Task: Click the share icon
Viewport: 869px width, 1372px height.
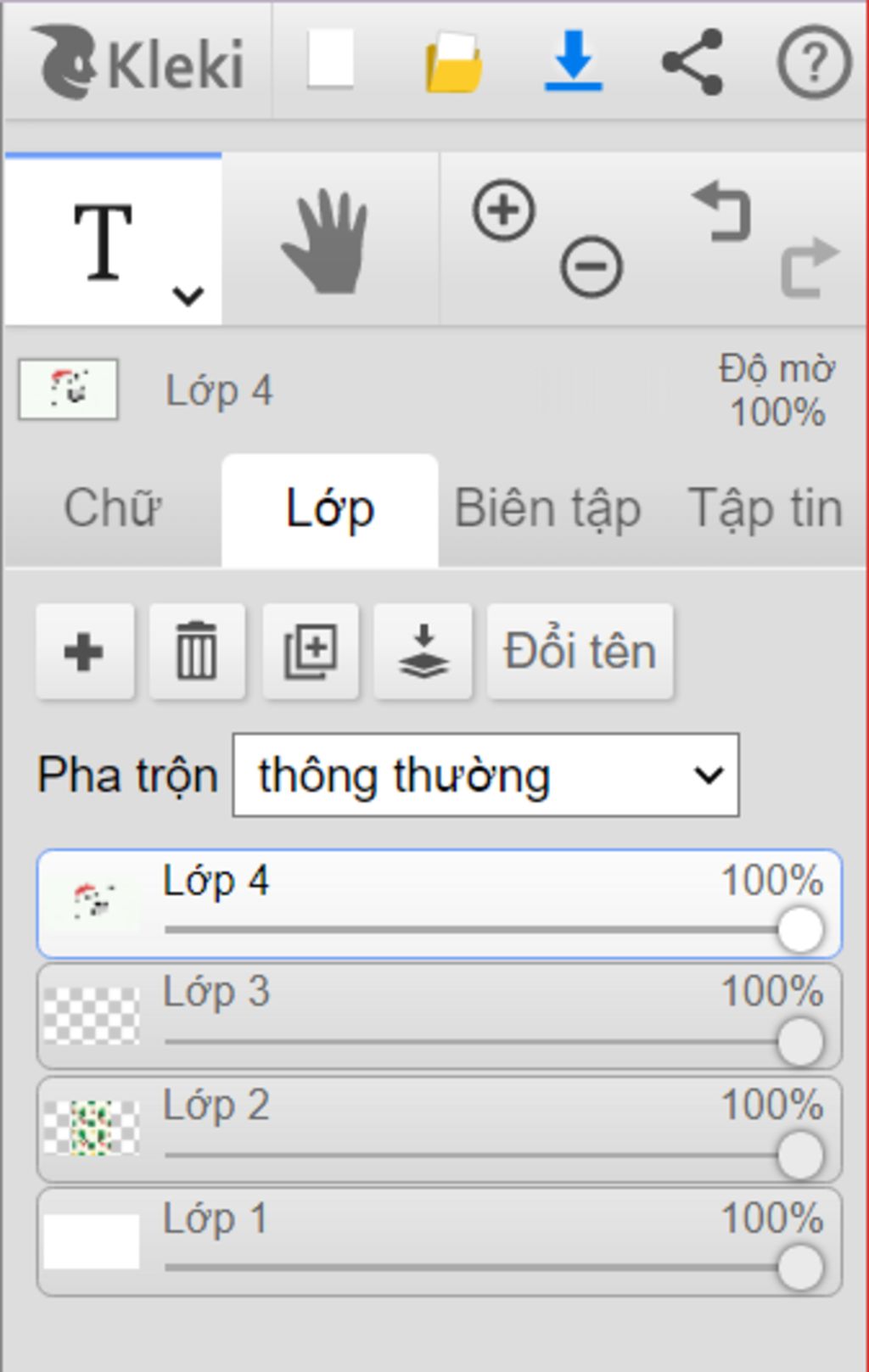Action: 692,61
